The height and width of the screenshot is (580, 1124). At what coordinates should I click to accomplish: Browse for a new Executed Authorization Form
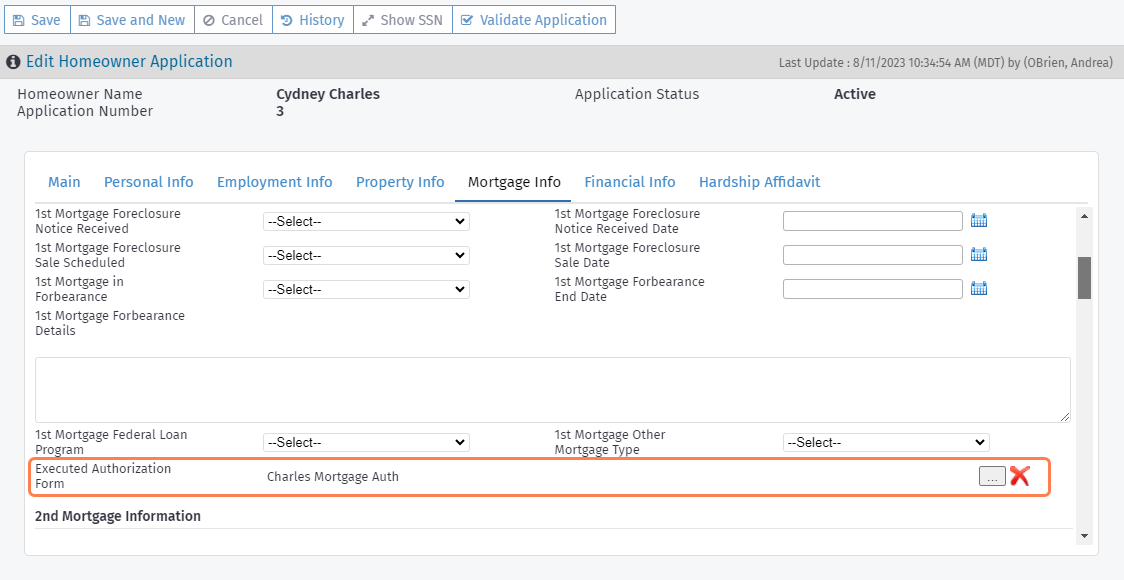pyautogui.click(x=991, y=476)
